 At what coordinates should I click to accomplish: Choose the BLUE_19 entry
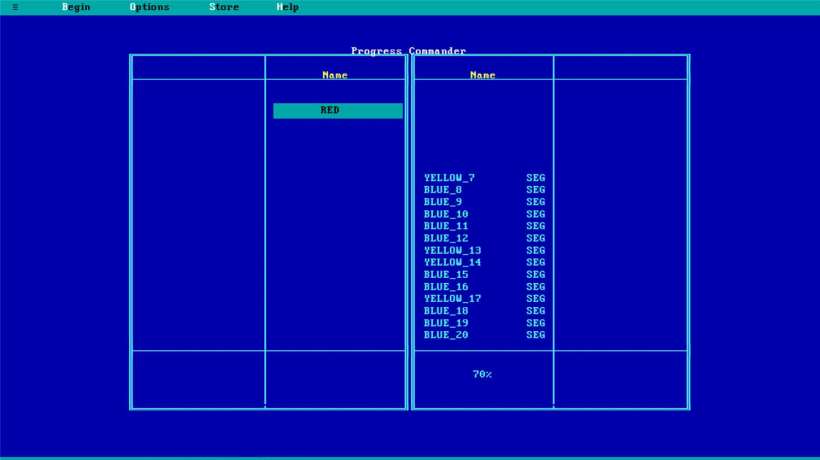coord(446,323)
